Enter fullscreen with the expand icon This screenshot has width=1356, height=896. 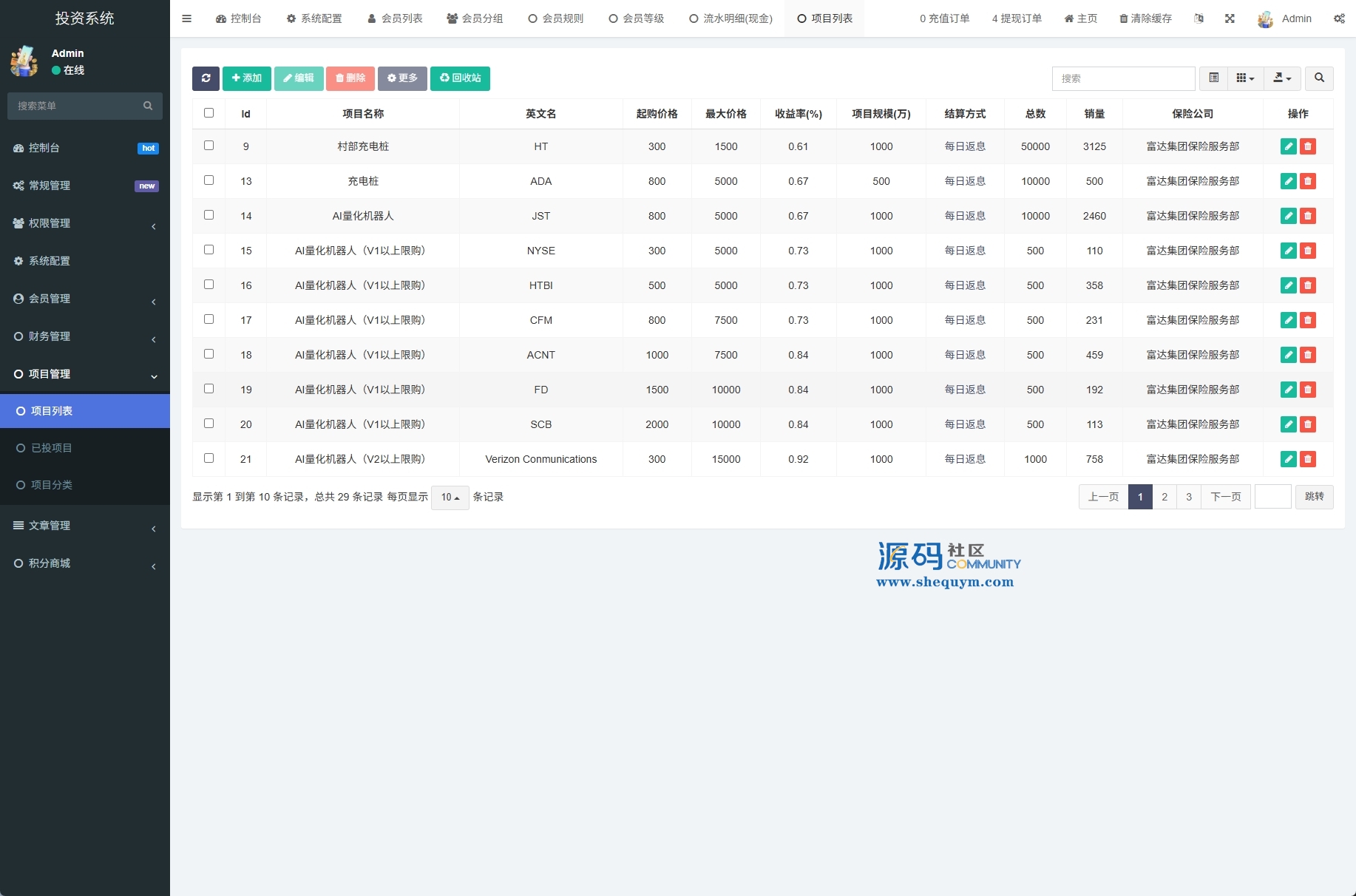[x=1230, y=18]
